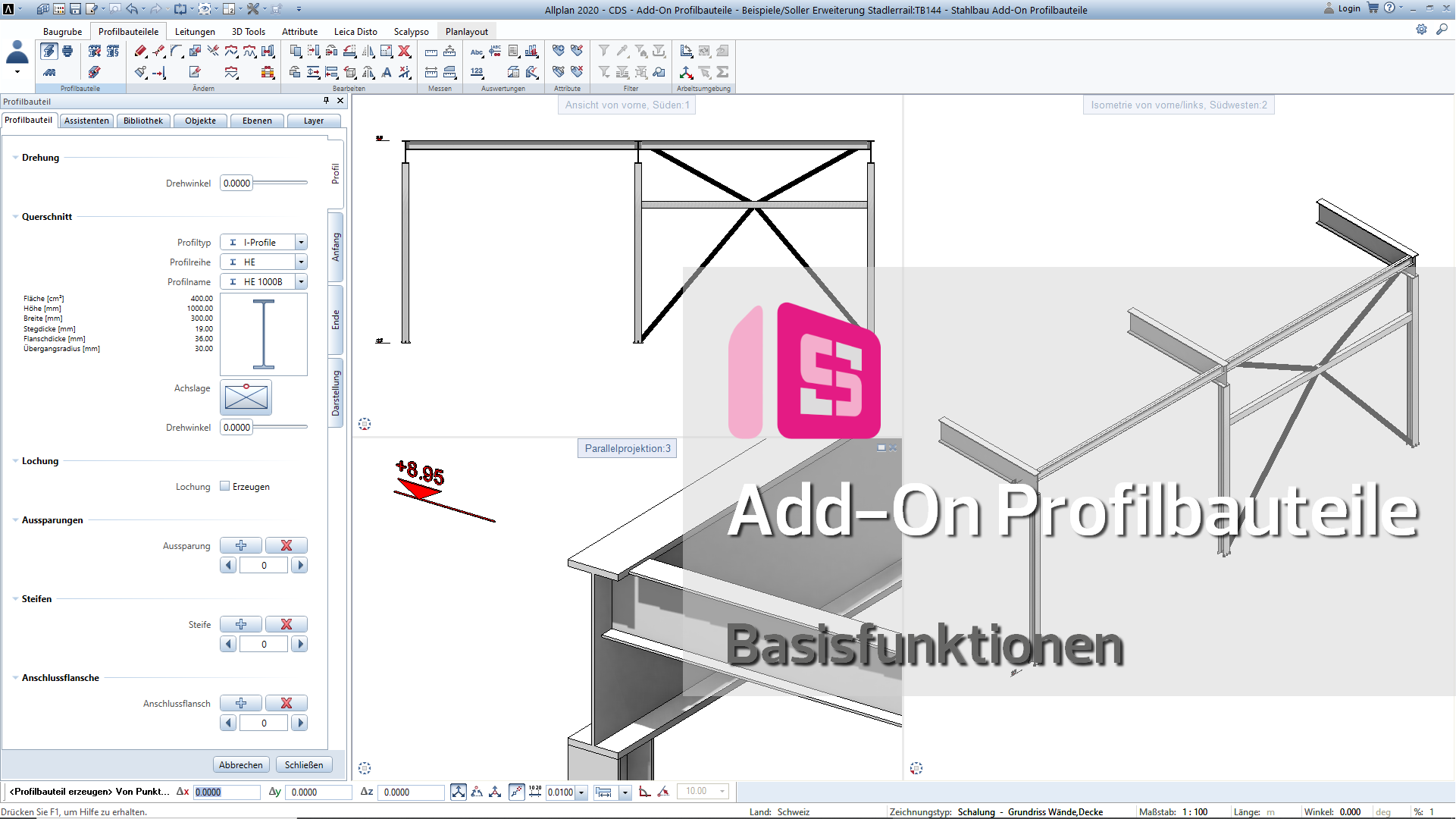The image size is (1456, 819).
Task: Enable the Lochung Erzeugen checkbox
Action: coord(225,486)
